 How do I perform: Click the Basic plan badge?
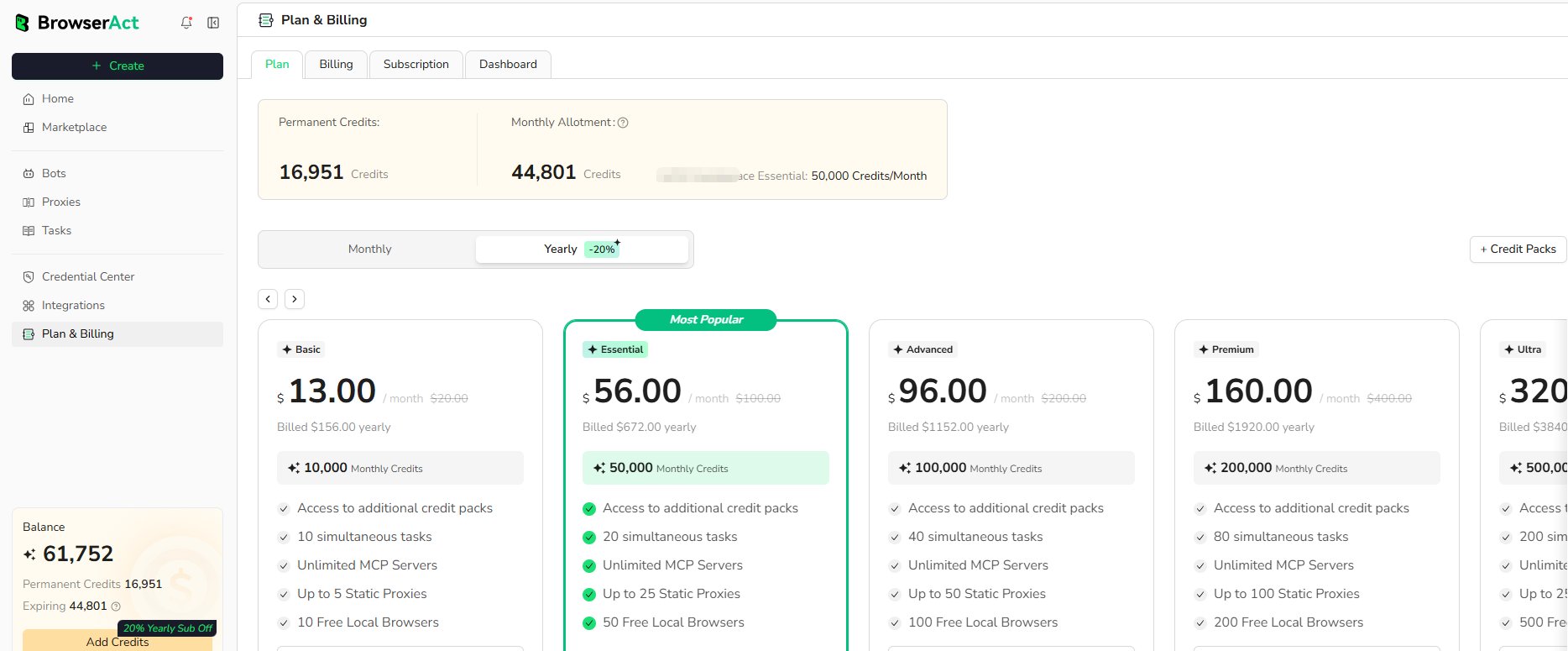[301, 349]
